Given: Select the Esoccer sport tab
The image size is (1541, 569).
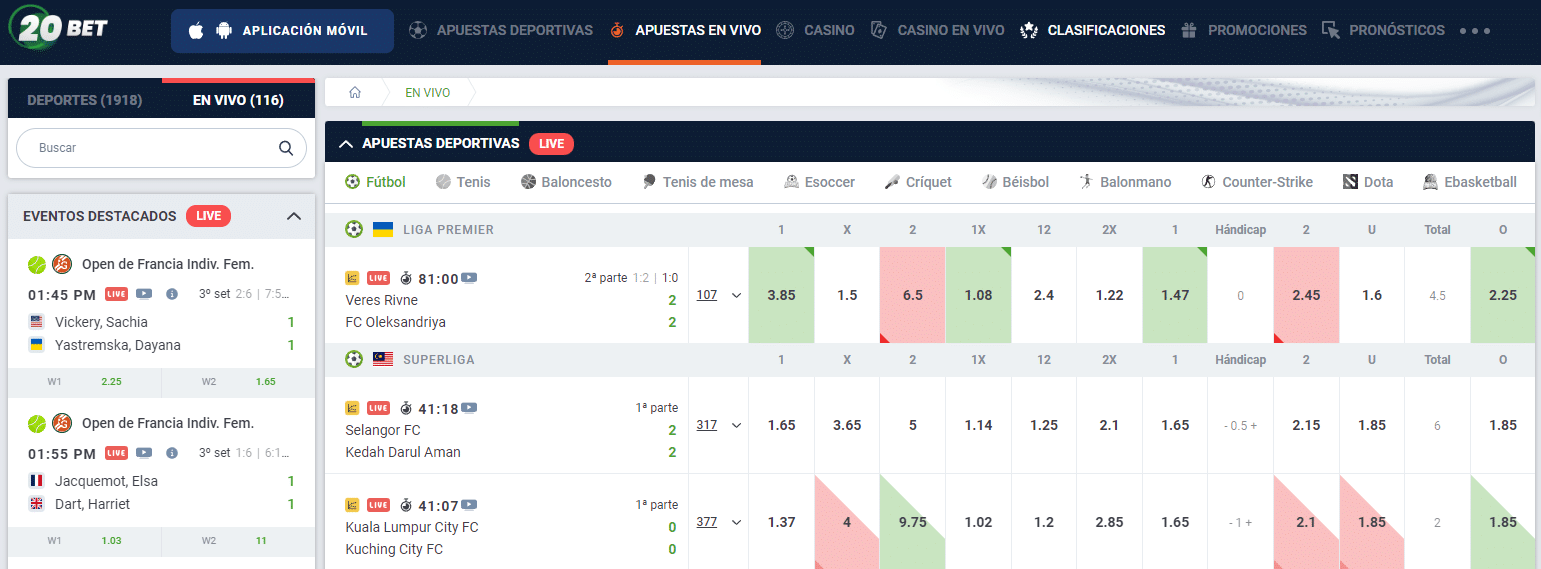Looking at the screenshot, I should pyautogui.click(x=819, y=182).
